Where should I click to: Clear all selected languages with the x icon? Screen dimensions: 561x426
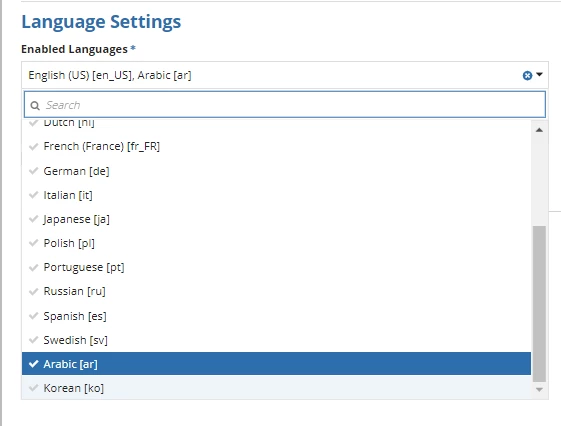[527, 75]
